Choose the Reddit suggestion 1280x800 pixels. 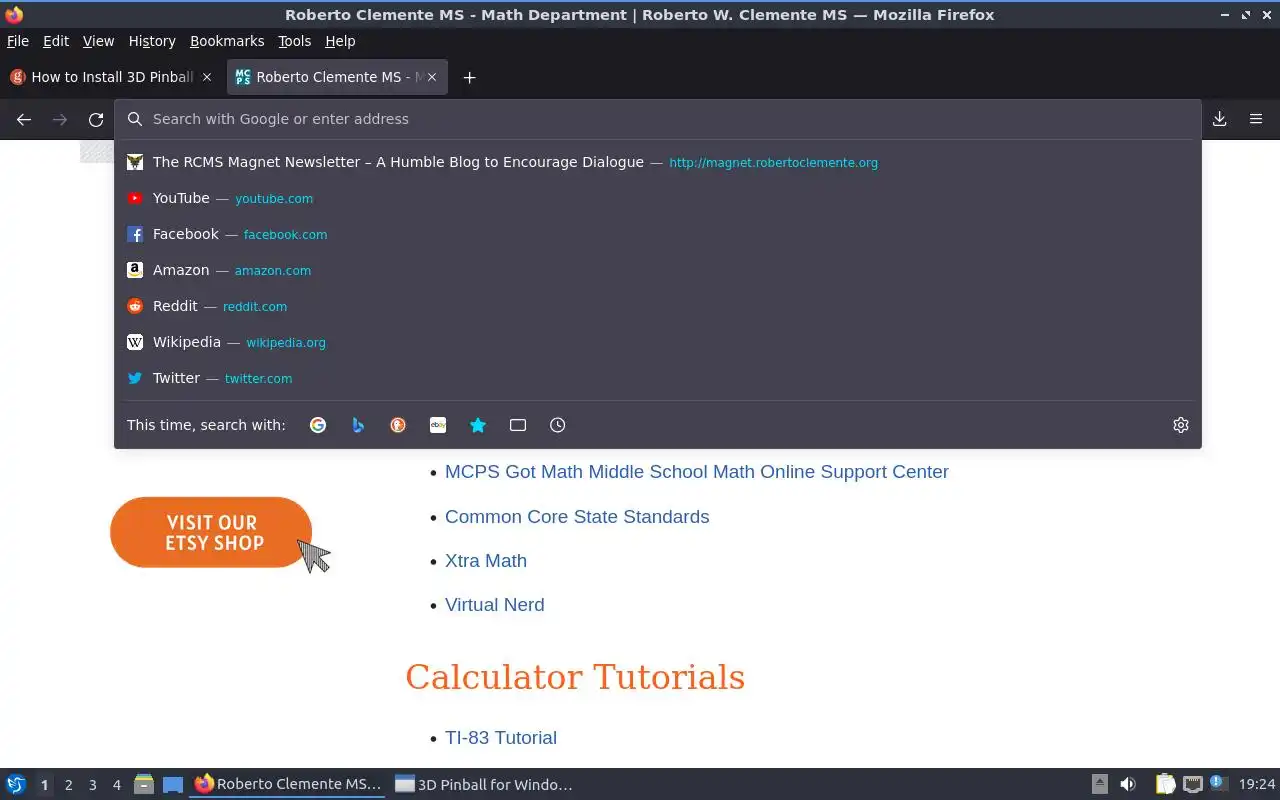(x=658, y=306)
